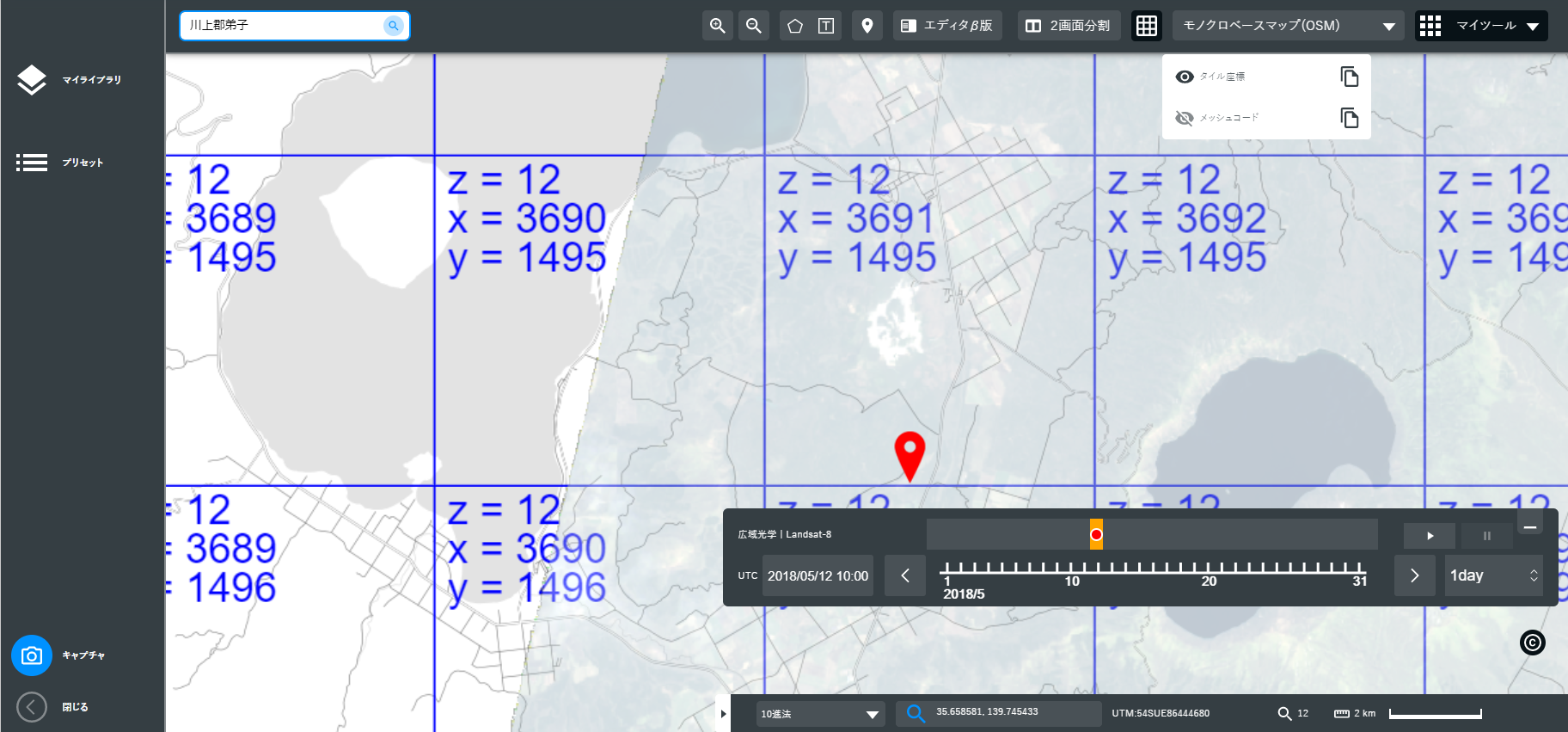Click the メッシュコード label text
Viewport: 1568px width, 732px height.
point(1228,118)
